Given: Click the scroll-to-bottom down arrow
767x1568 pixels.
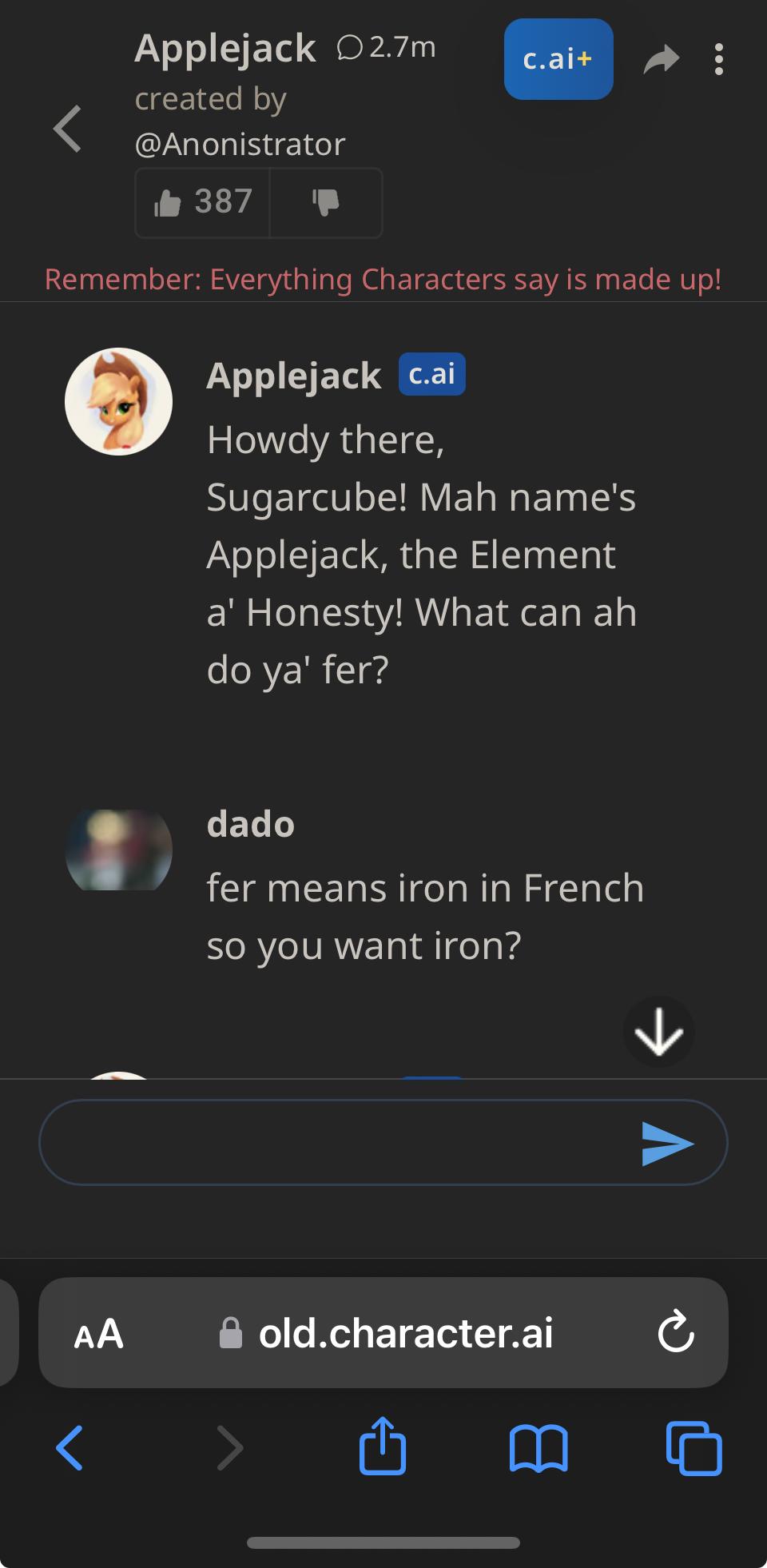Looking at the screenshot, I should click(x=658, y=1032).
